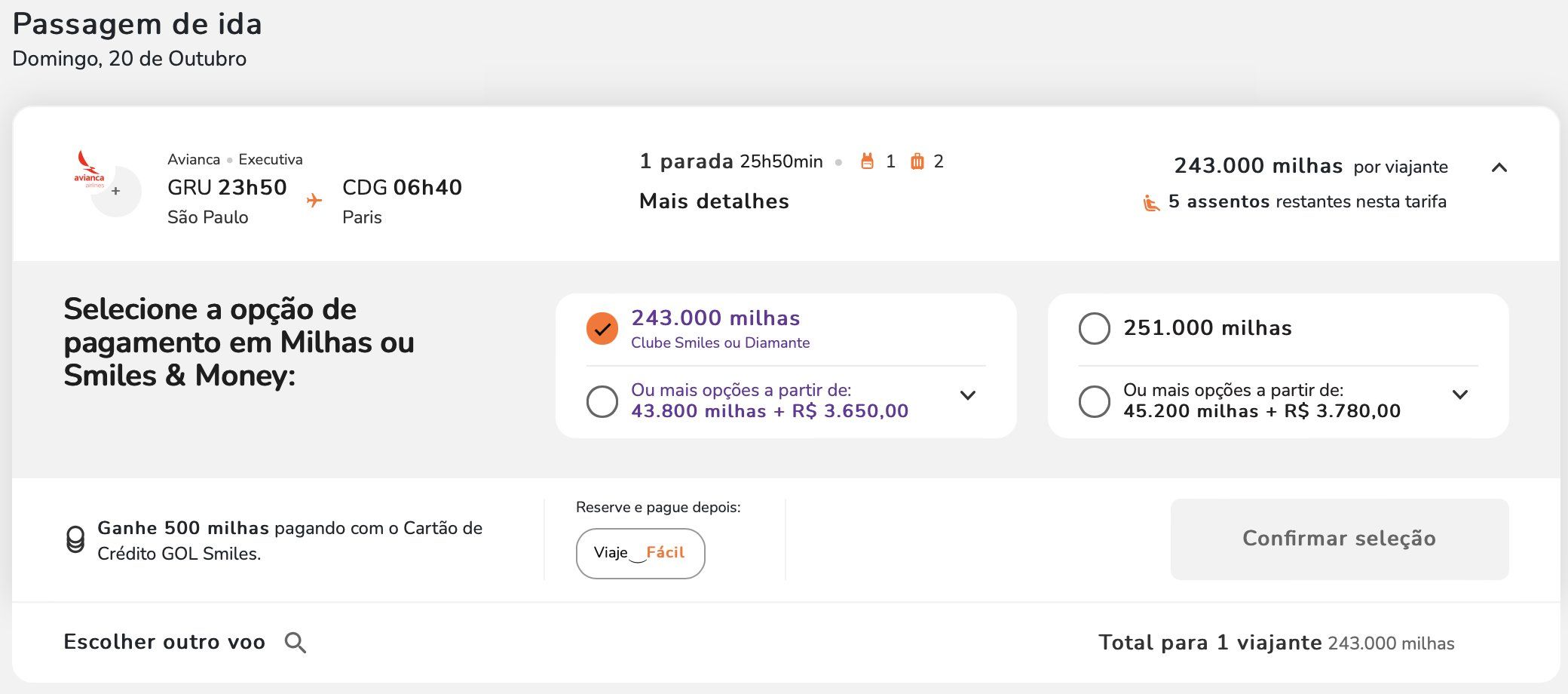Click the checked luggage suitcase icon
Image resolution: width=1568 pixels, height=694 pixels.
[x=917, y=161]
